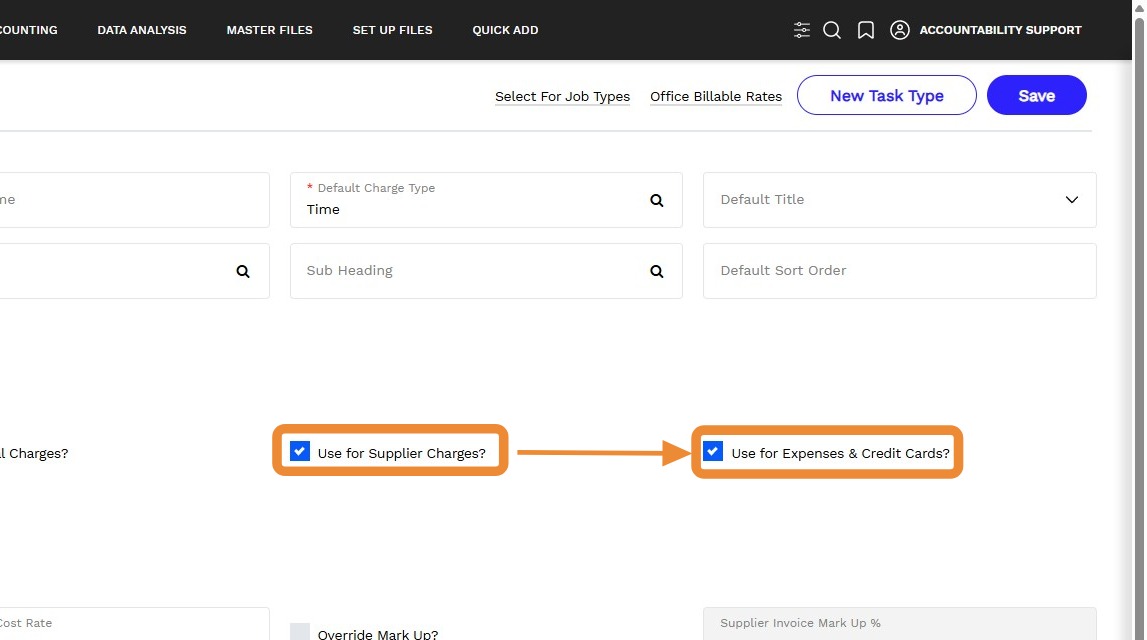Click the Default Charge Type field value Time
This screenshot has height=640, width=1147.
(323, 209)
